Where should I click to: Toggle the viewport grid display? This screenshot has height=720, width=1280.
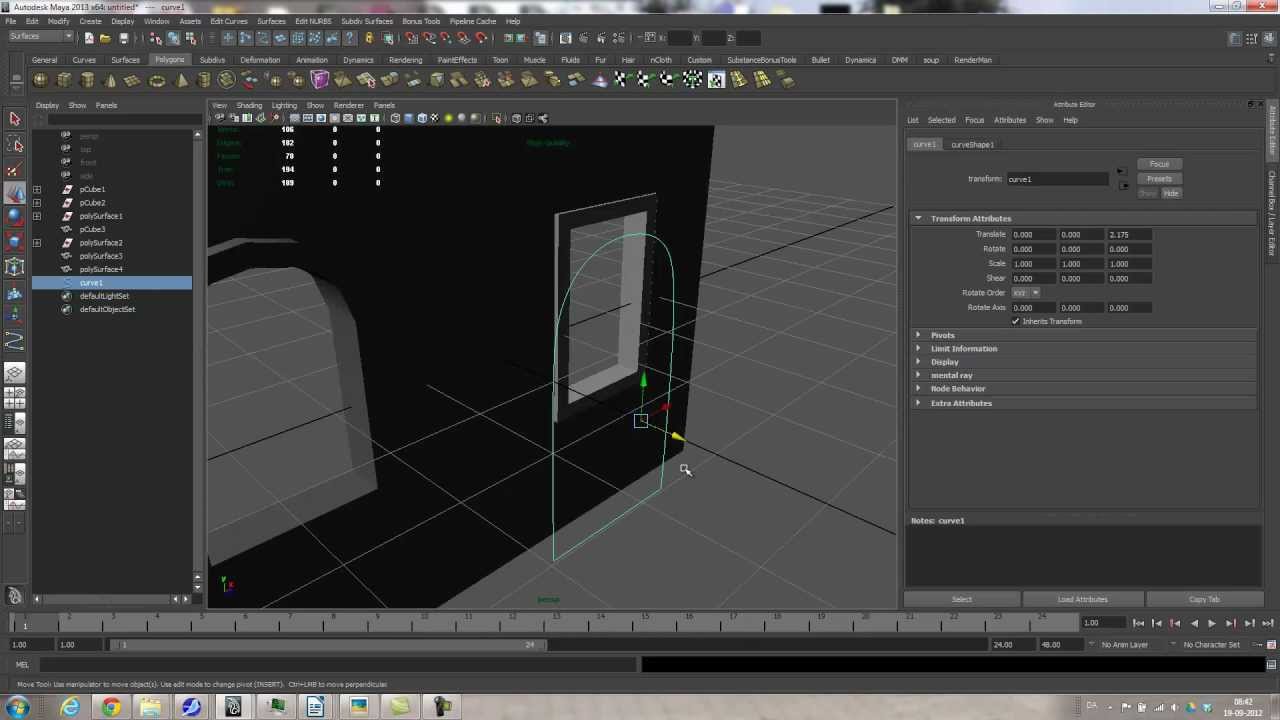tap(295, 118)
